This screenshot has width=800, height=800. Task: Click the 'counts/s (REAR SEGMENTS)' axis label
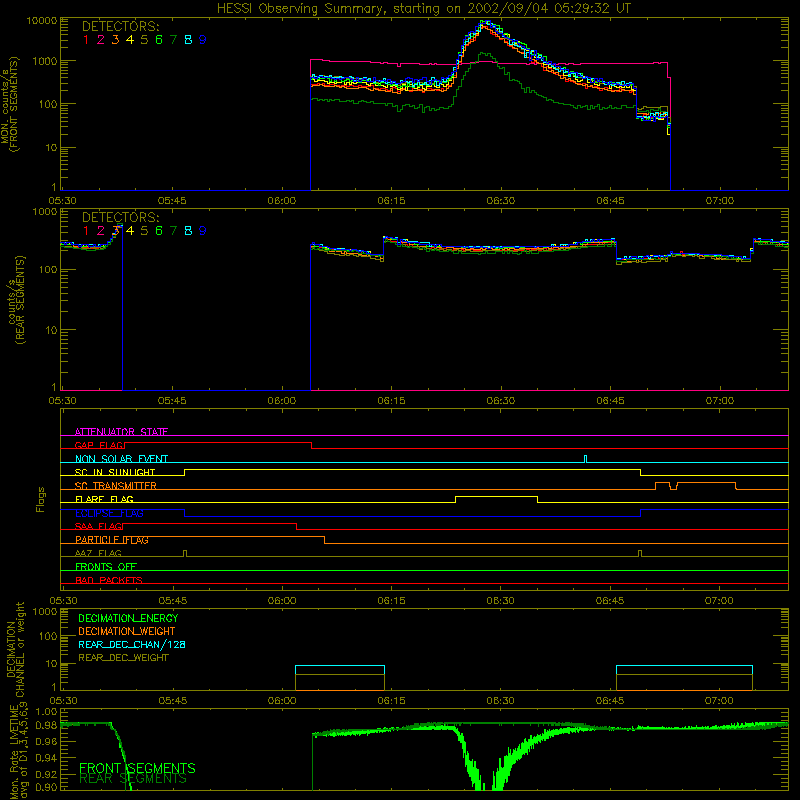pos(15,300)
